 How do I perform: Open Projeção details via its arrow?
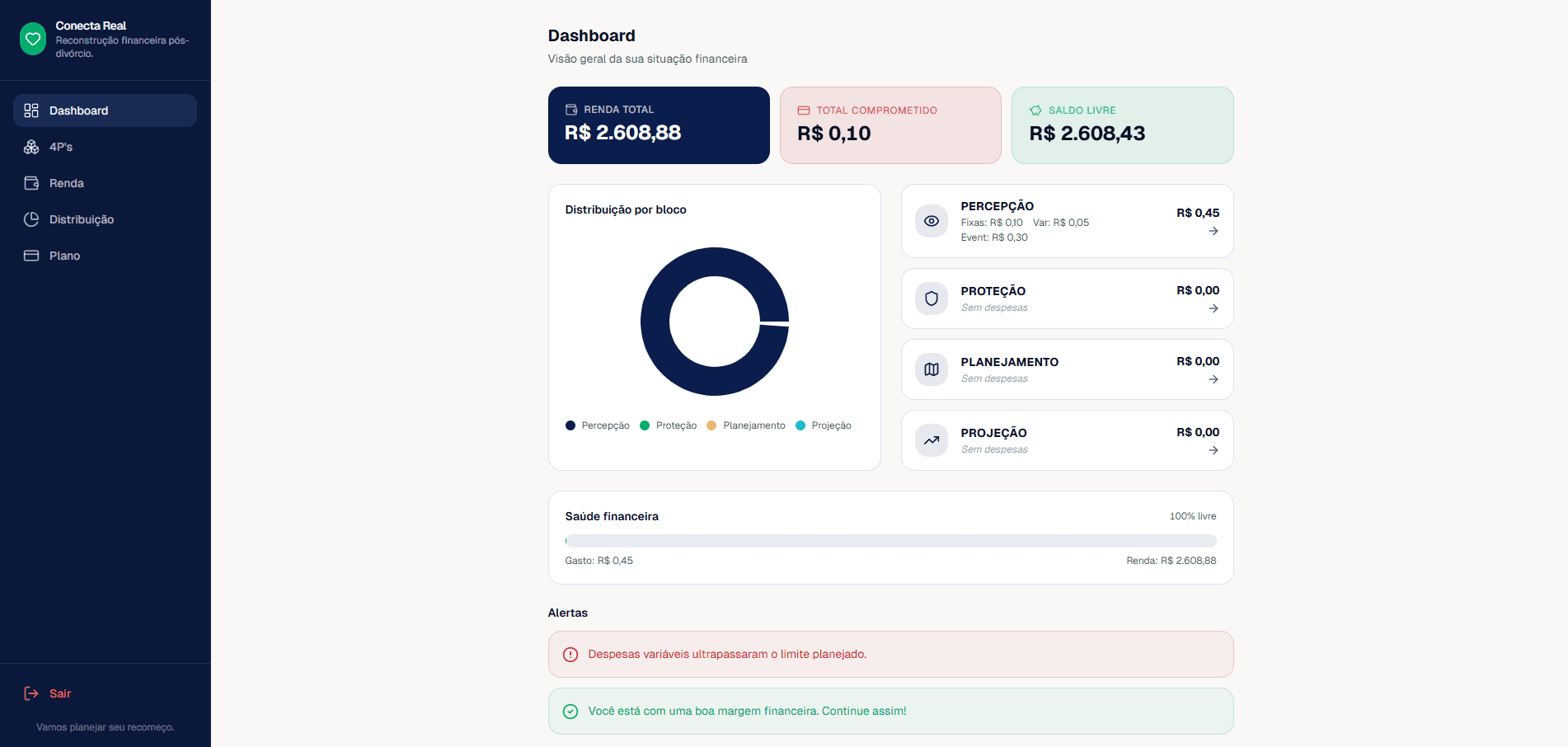[x=1214, y=450]
